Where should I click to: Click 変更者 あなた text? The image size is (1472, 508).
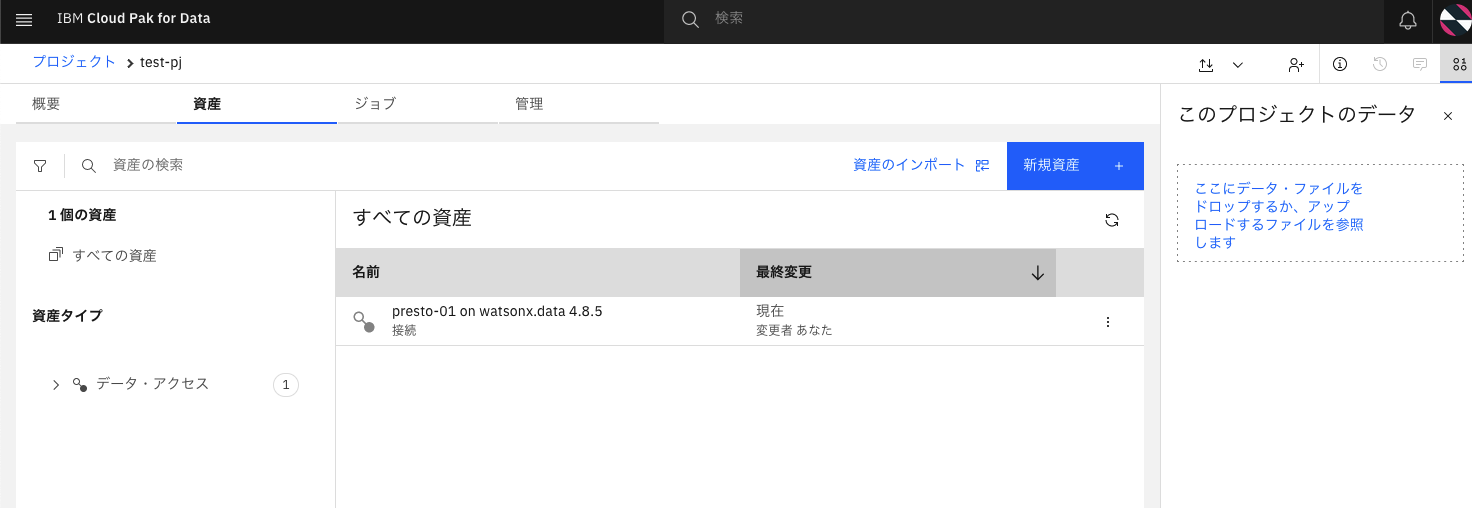pyautogui.click(x=794, y=330)
